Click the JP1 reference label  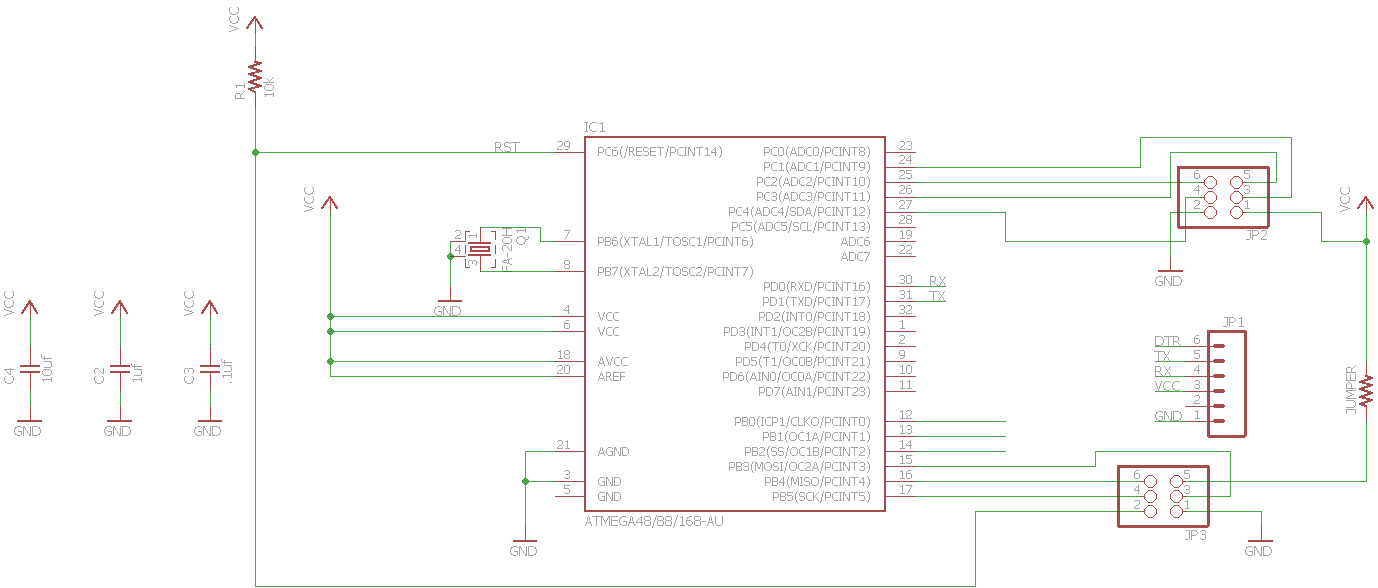[x=1233, y=323]
